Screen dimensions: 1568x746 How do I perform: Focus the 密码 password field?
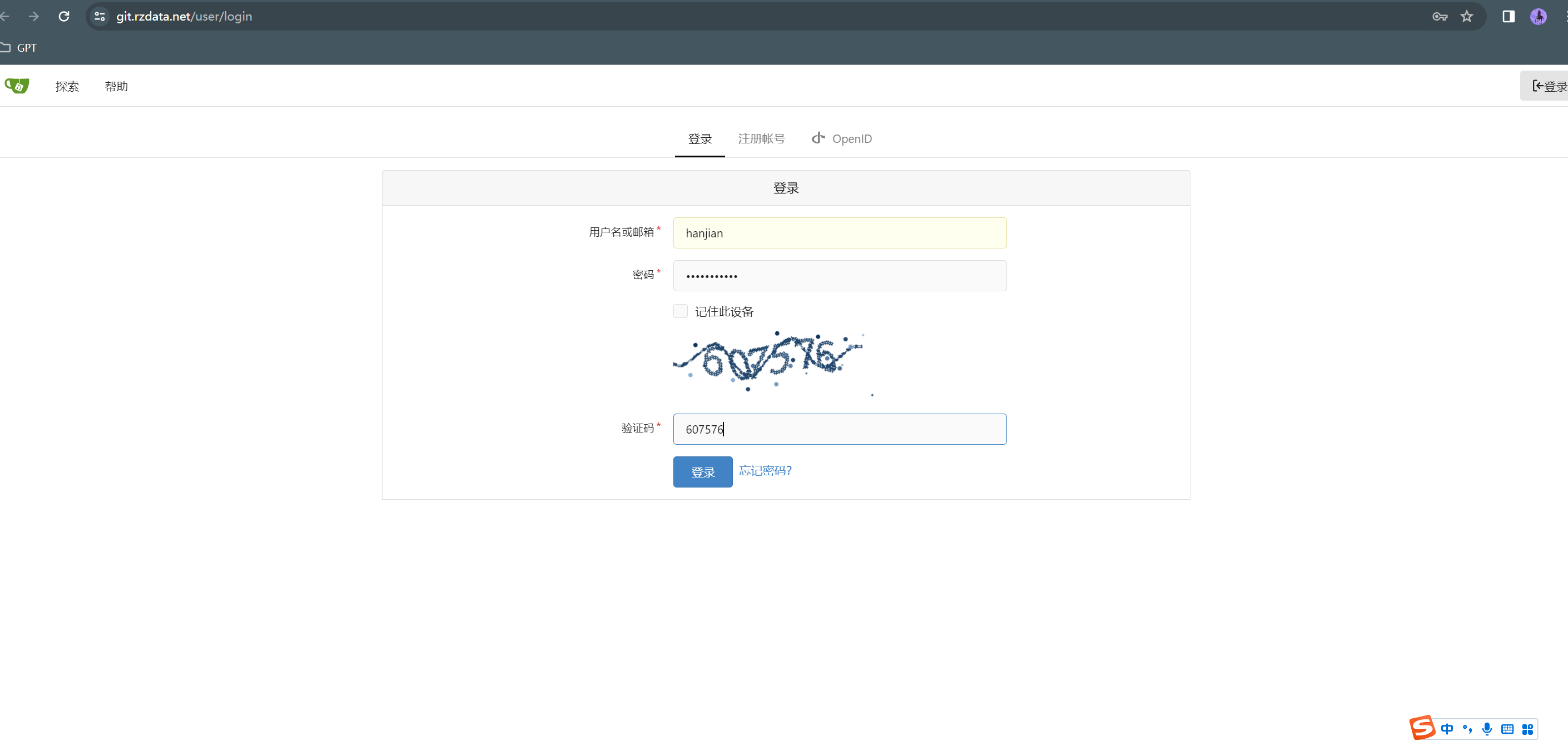point(840,276)
